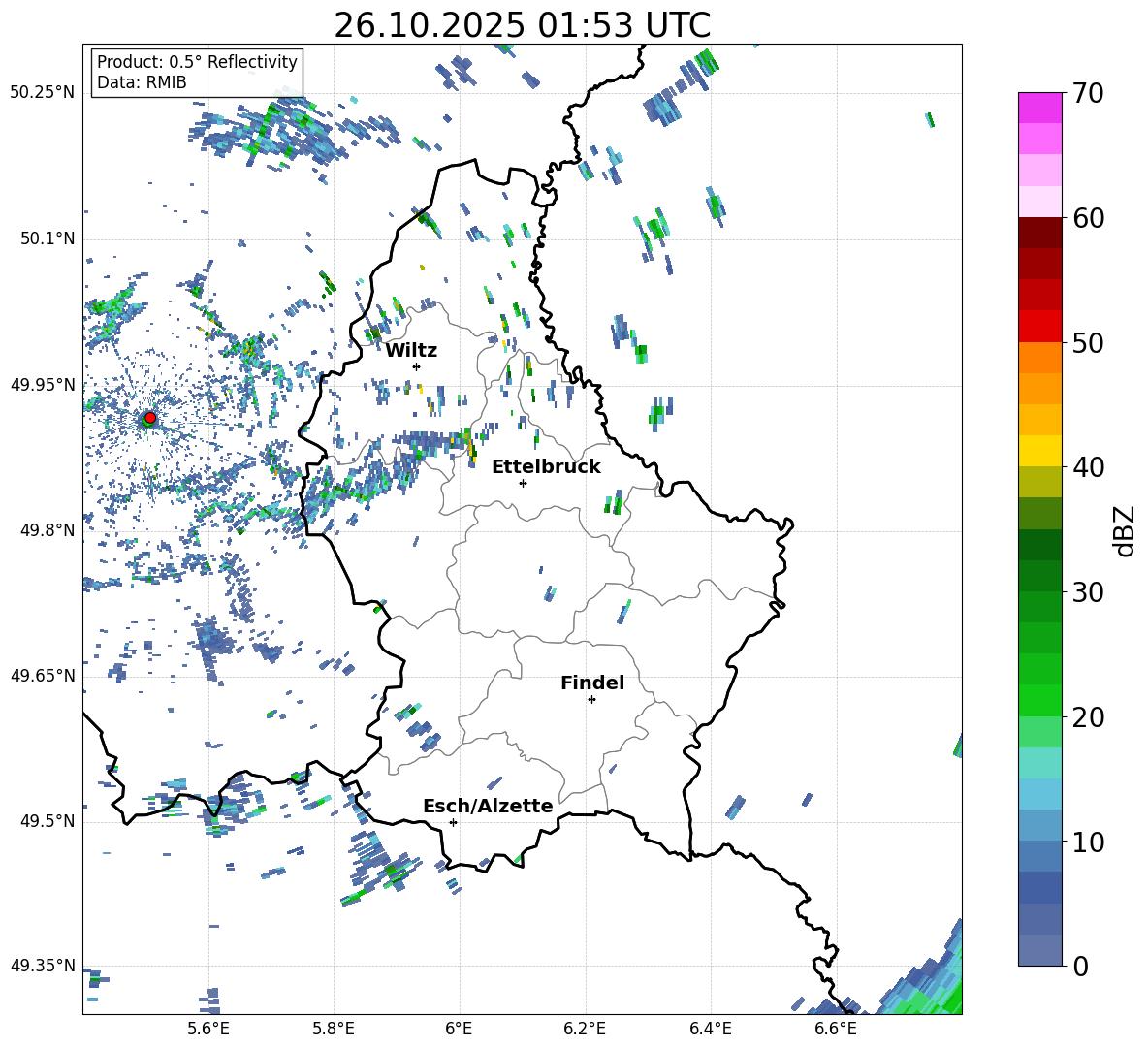Click the 'Data: RMIB' text

142,82
